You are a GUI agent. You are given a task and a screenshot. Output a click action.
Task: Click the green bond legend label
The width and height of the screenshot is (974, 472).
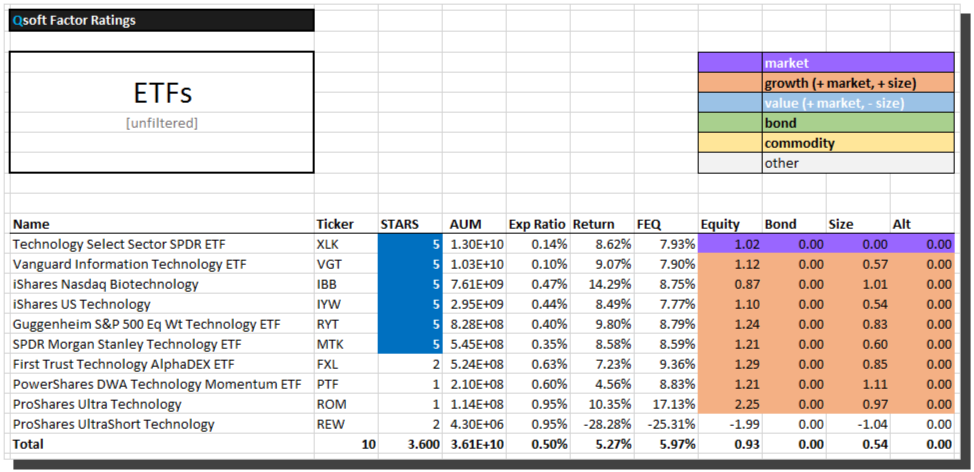click(858, 123)
